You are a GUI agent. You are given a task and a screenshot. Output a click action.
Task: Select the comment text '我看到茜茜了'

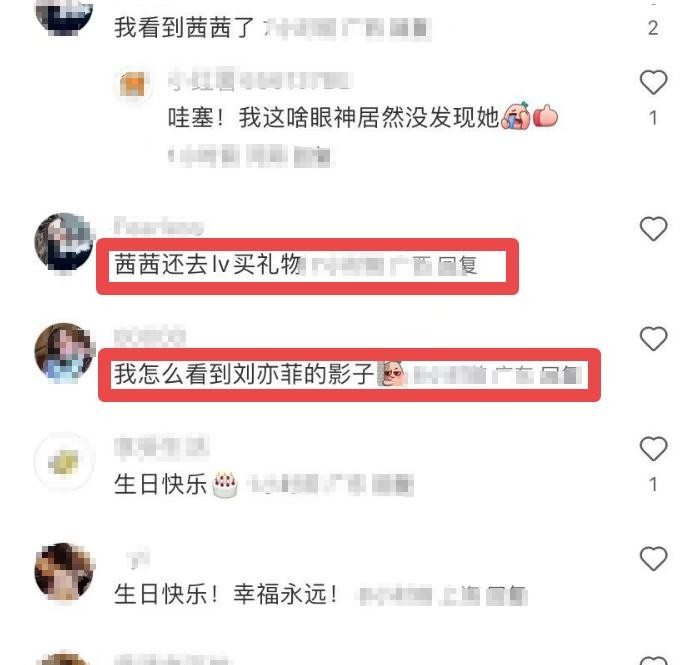pos(184,27)
